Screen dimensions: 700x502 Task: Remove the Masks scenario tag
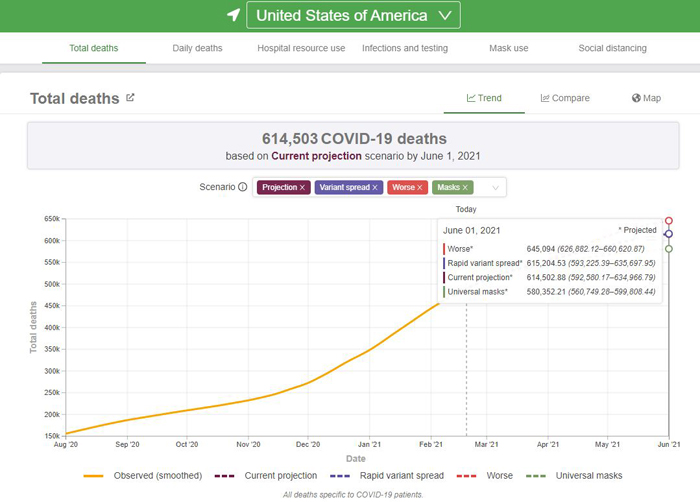[x=465, y=188]
